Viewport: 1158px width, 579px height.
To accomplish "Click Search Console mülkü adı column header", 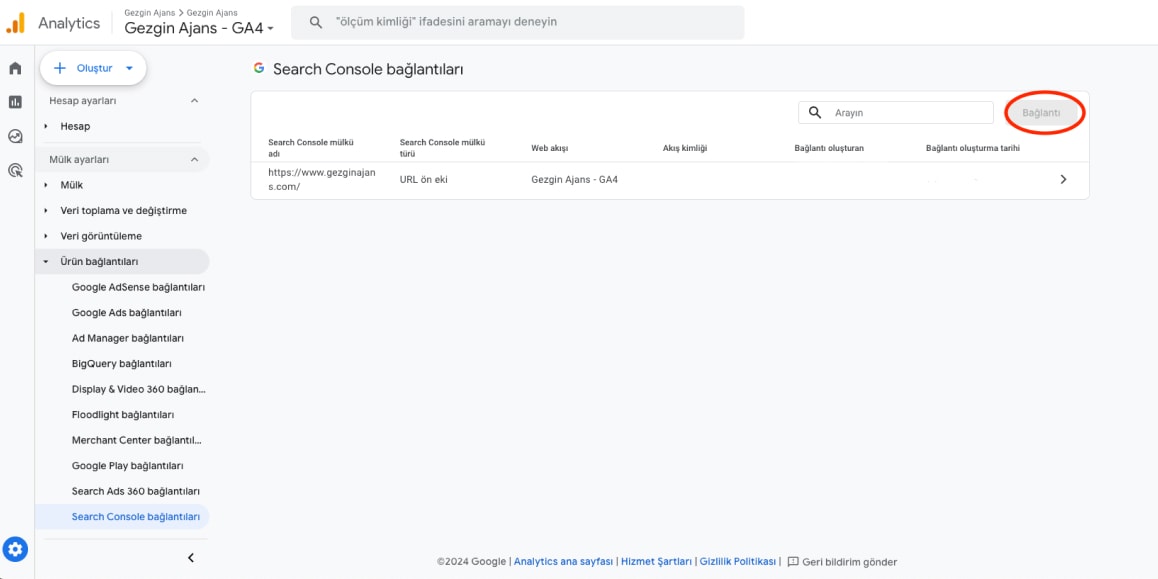I will (x=310, y=148).
